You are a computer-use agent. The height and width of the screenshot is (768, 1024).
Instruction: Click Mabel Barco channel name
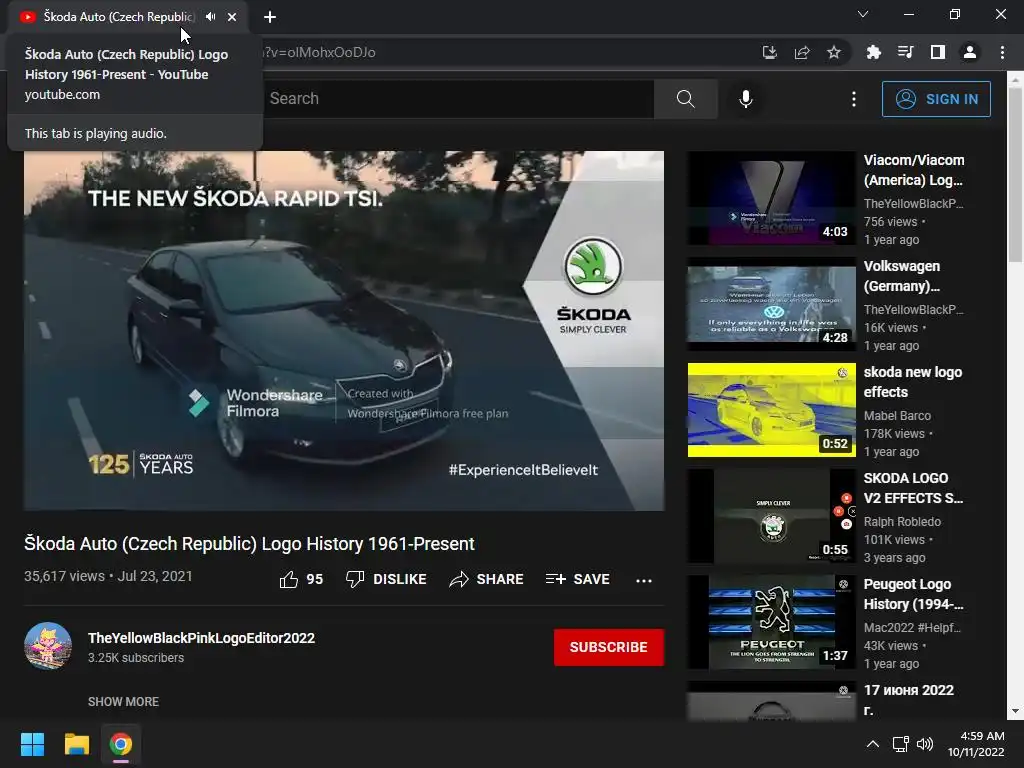pyautogui.click(x=897, y=416)
